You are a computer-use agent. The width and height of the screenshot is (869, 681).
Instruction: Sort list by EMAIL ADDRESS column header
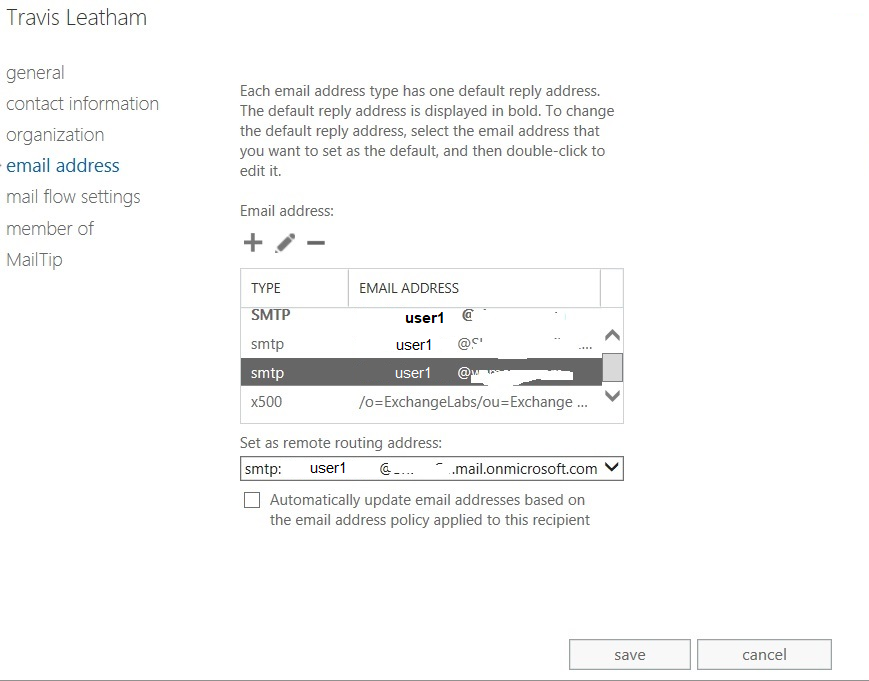coord(474,288)
